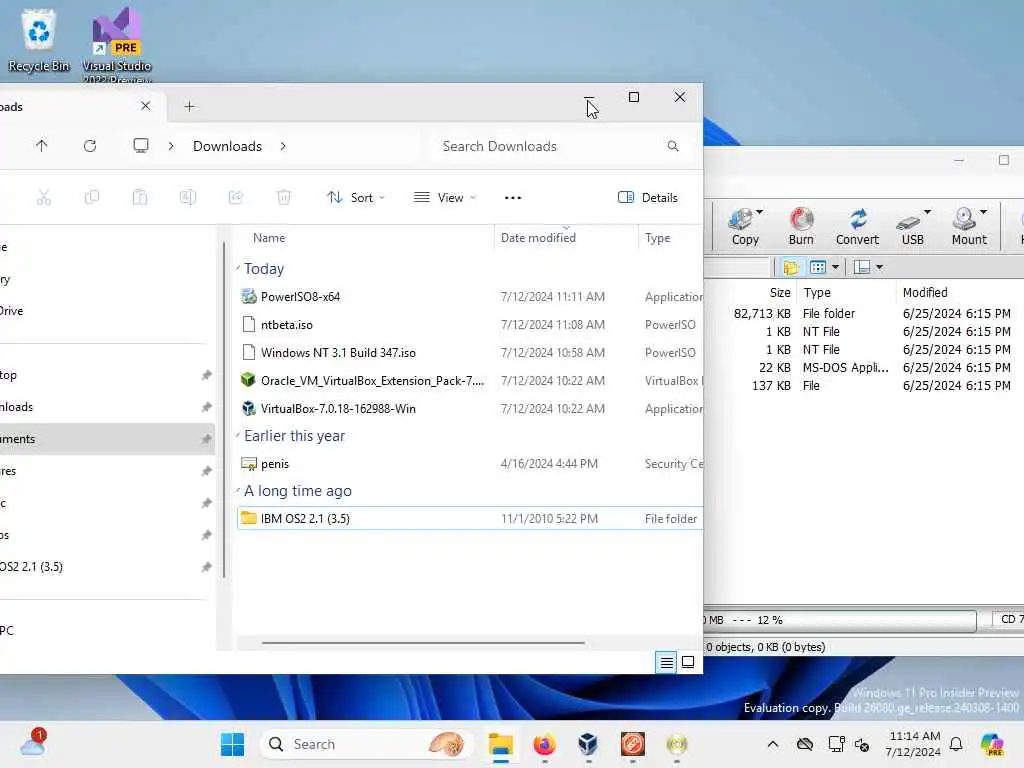Open the Windows Start menu
1024x768 pixels.
coord(232,744)
